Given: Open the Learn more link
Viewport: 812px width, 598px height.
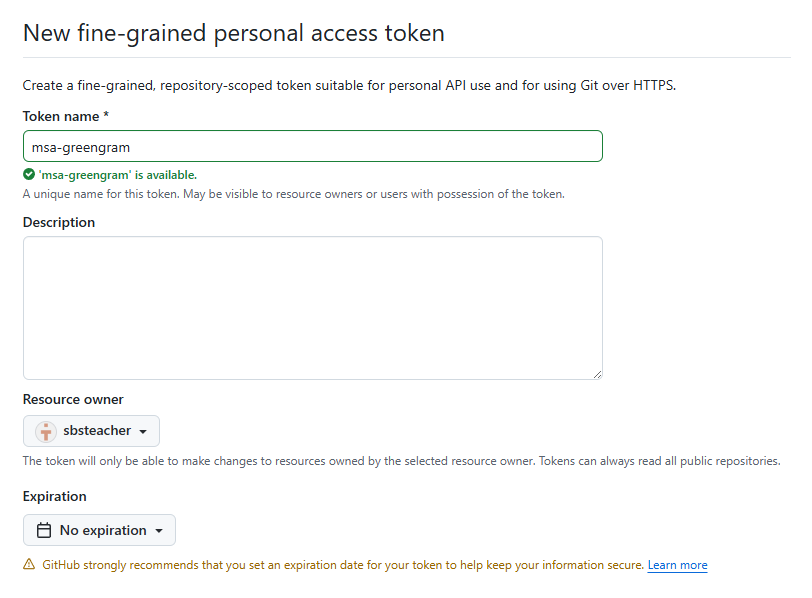Looking at the screenshot, I should point(677,565).
